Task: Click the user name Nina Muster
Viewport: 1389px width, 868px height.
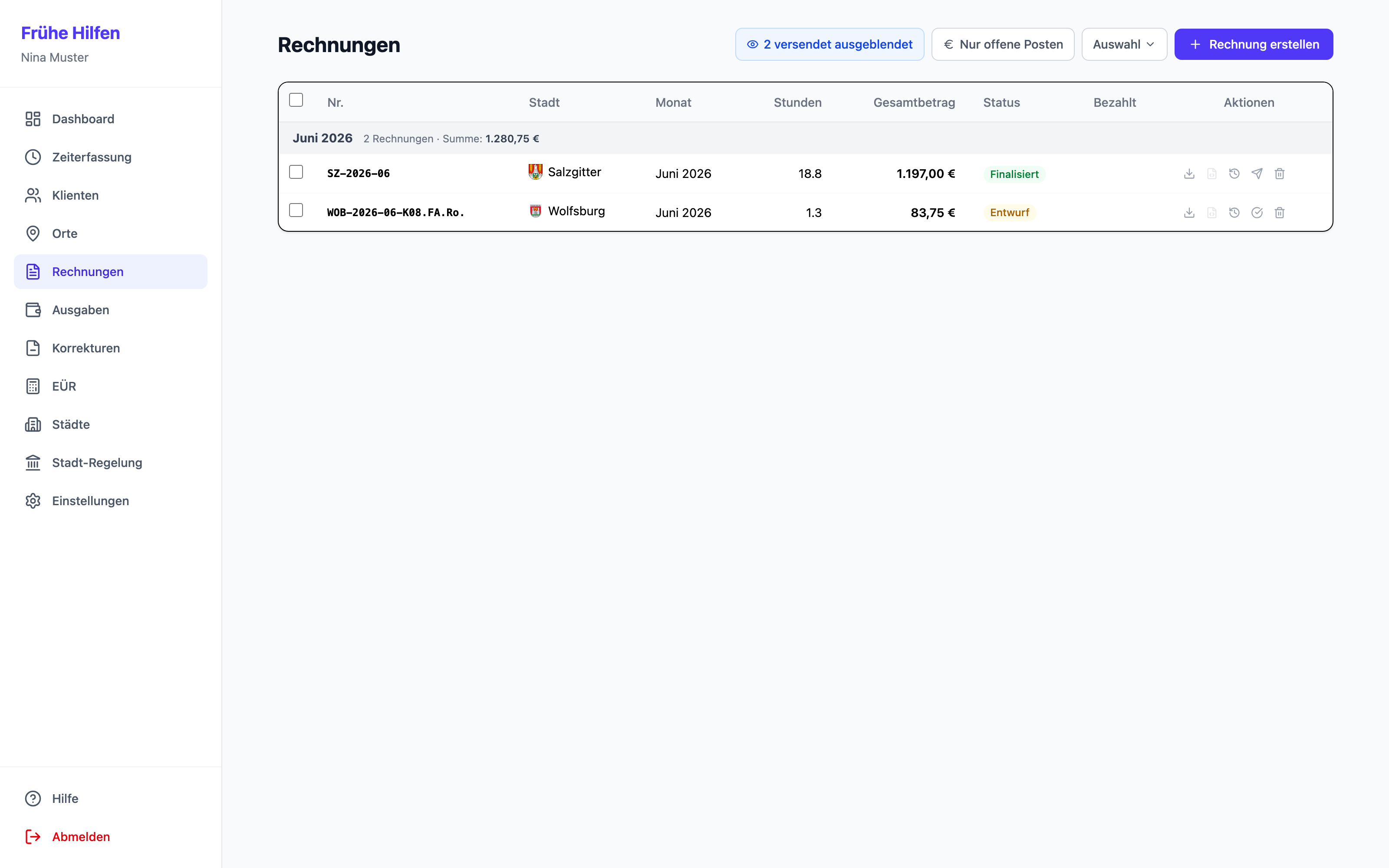Action: click(55, 57)
